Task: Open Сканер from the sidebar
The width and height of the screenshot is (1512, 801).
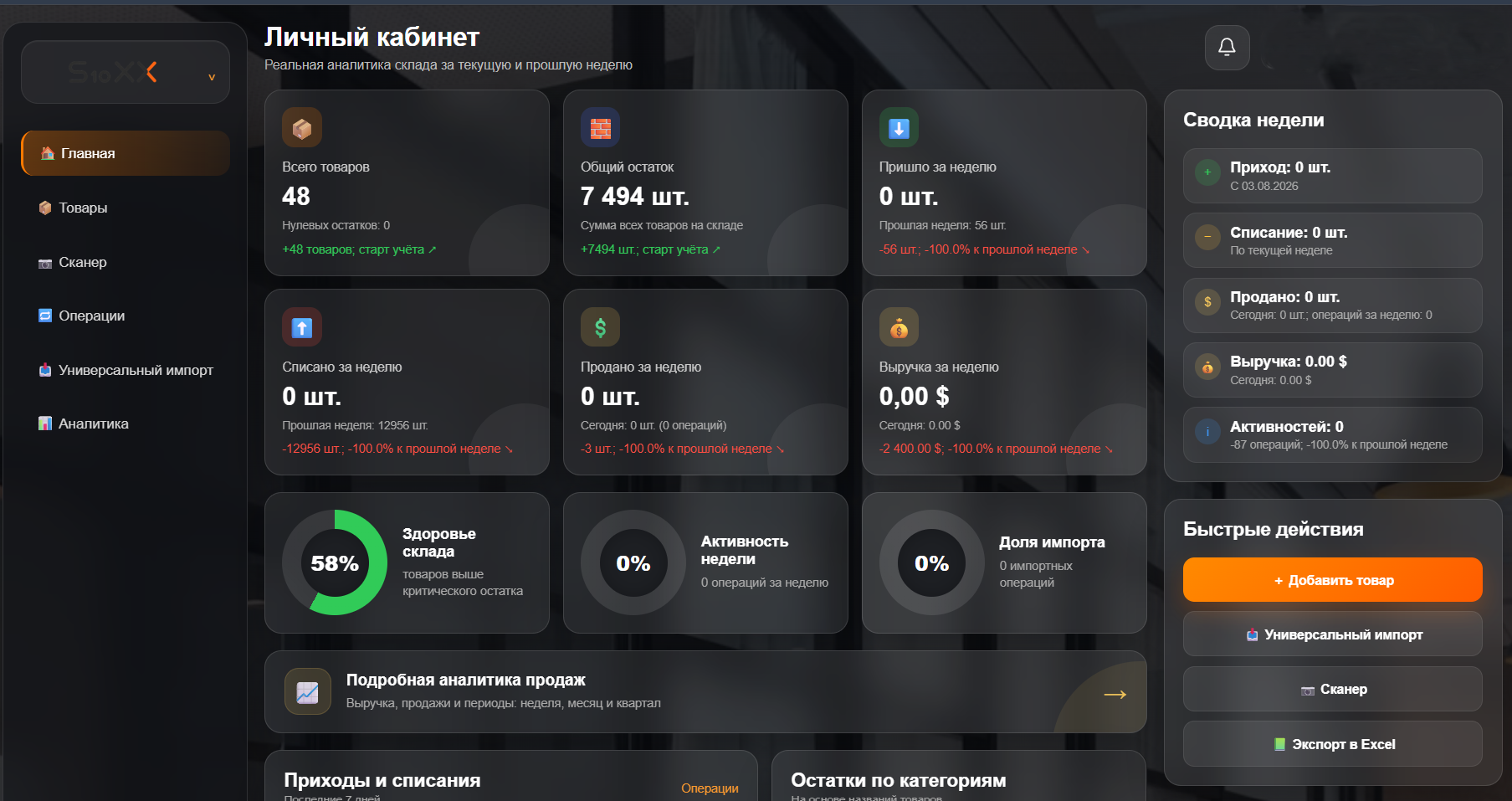Action: click(x=126, y=262)
